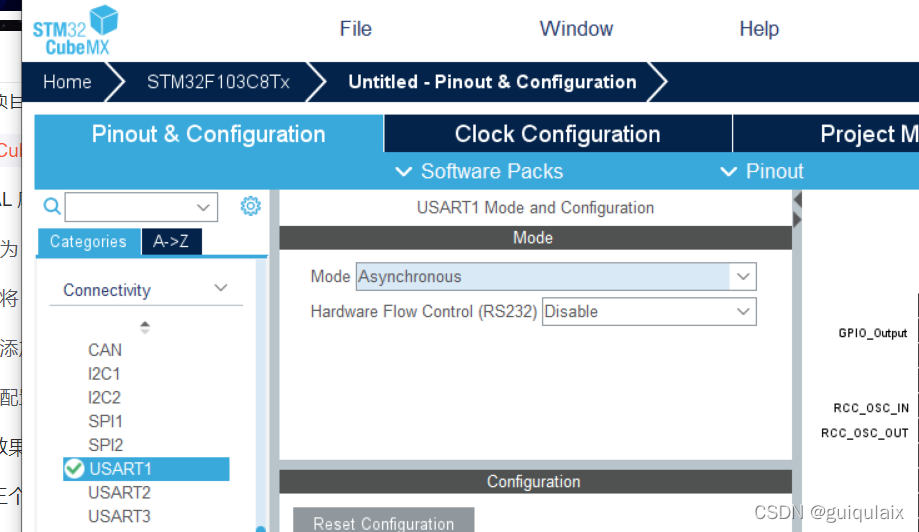Expand the Software Packs dropdown
This screenshot has height=532, width=919.
point(479,171)
